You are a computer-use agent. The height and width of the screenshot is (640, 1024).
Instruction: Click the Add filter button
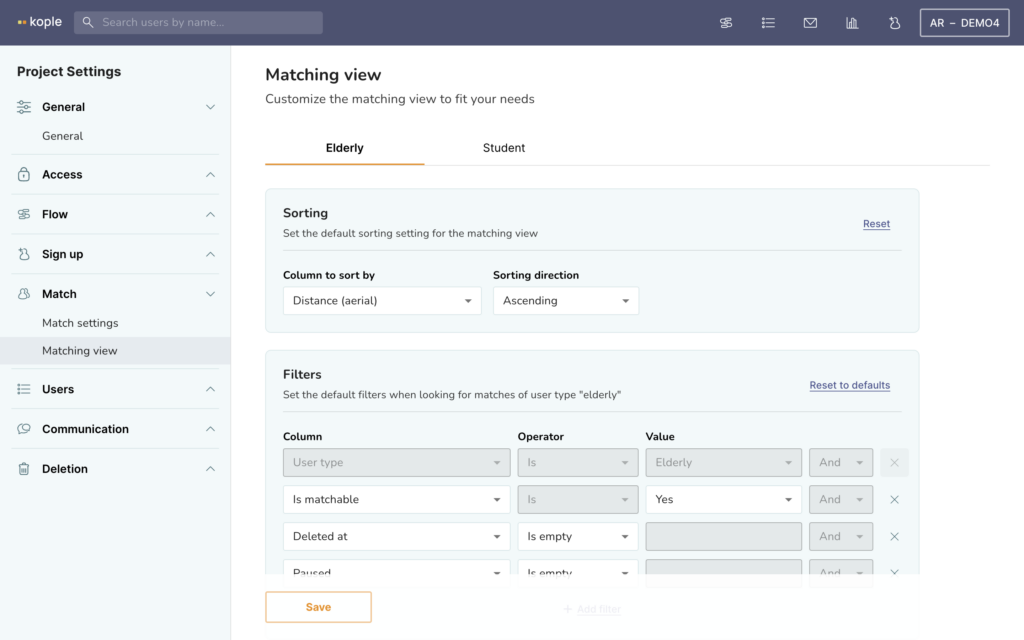592,609
